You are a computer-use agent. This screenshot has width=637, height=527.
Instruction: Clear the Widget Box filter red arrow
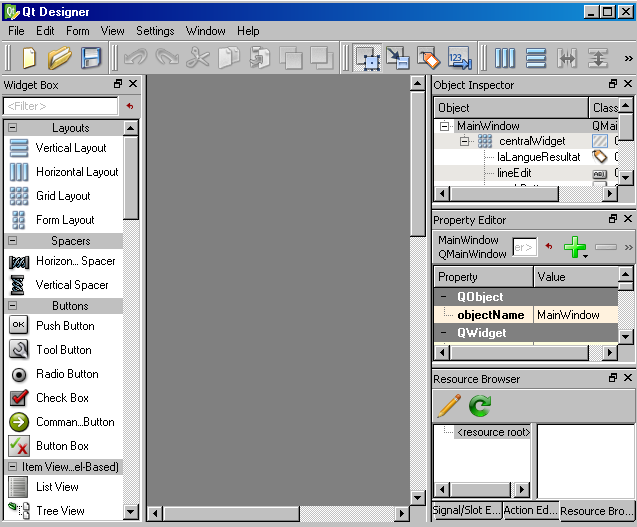click(x=130, y=106)
